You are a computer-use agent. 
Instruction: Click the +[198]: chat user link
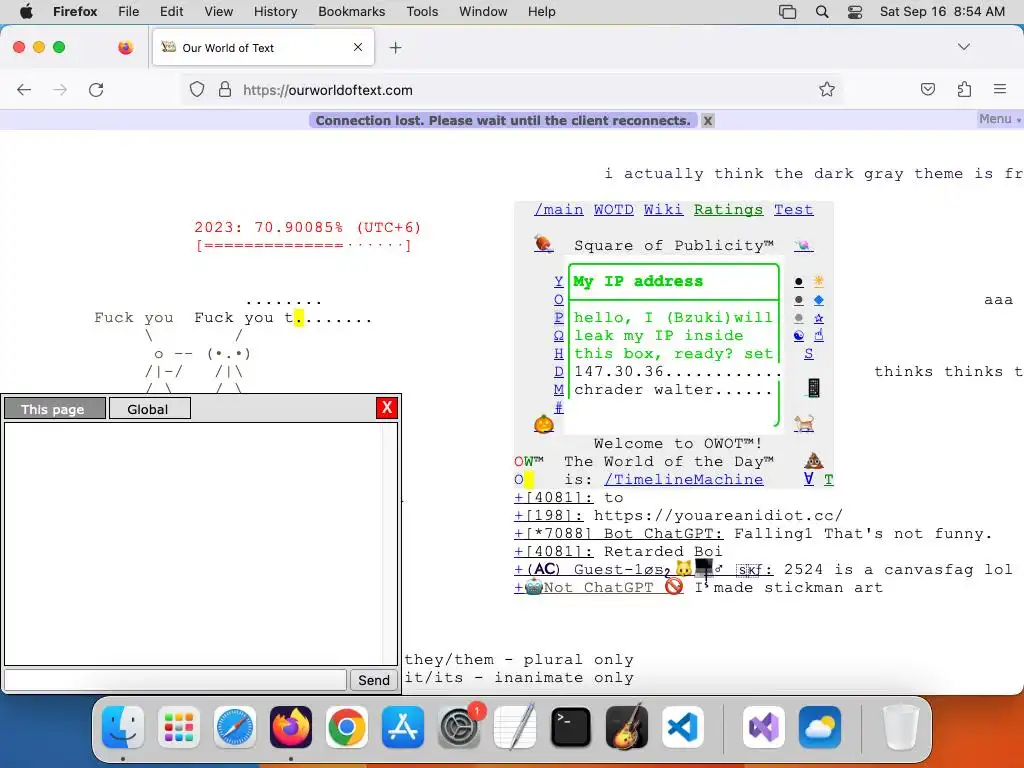(549, 515)
